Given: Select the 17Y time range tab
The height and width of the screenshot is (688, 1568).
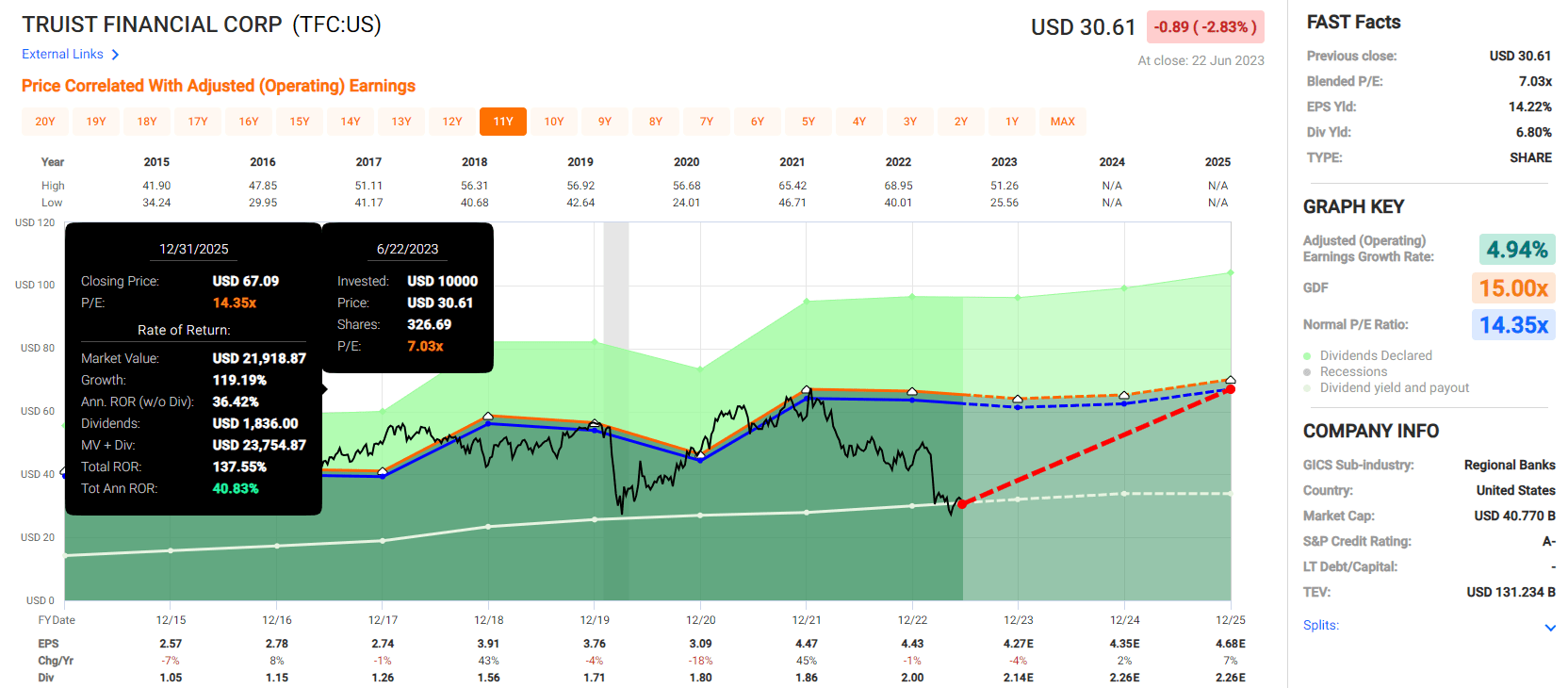Looking at the screenshot, I should point(198,122).
